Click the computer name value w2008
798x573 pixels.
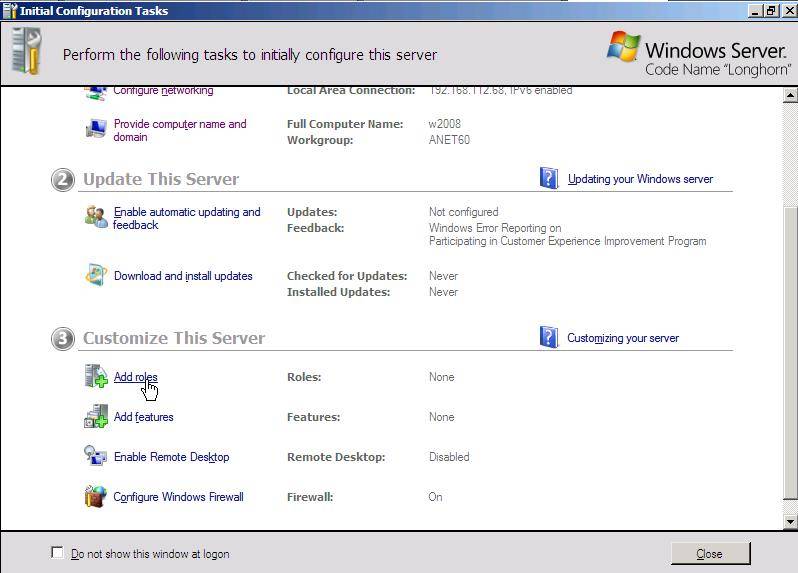pos(445,124)
